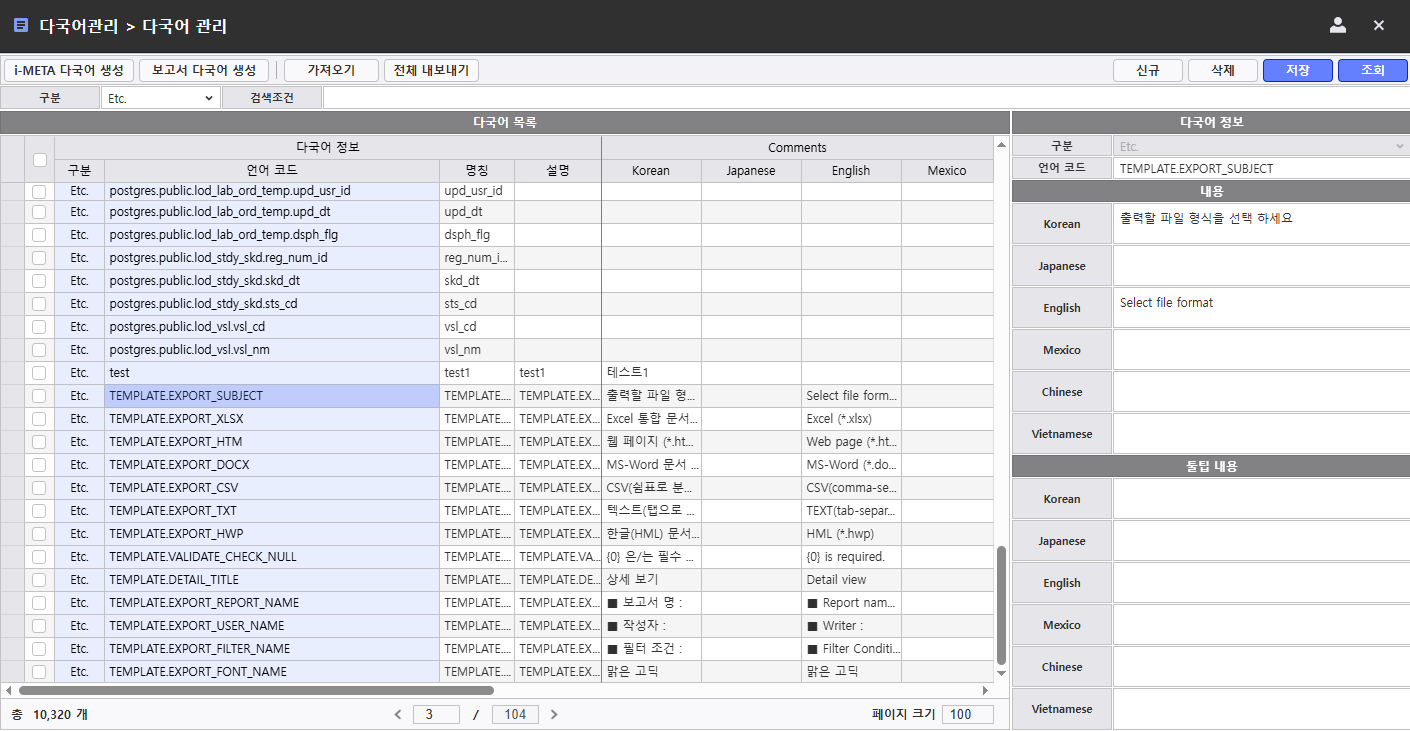The image size is (1410, 731).
Task: Open the 구분 Etc. dropdown
Action: tap(160, 98)
